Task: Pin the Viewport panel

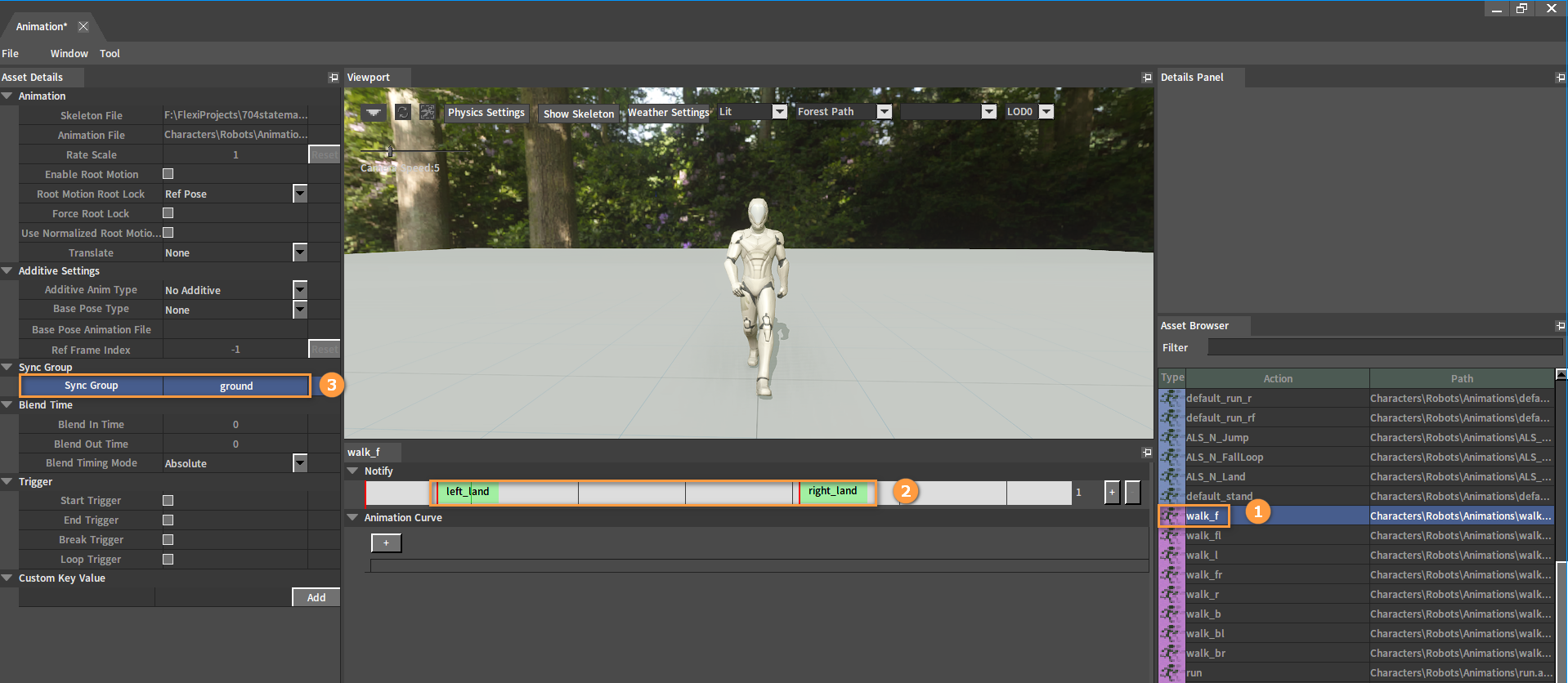Action: pos(1147,78)
